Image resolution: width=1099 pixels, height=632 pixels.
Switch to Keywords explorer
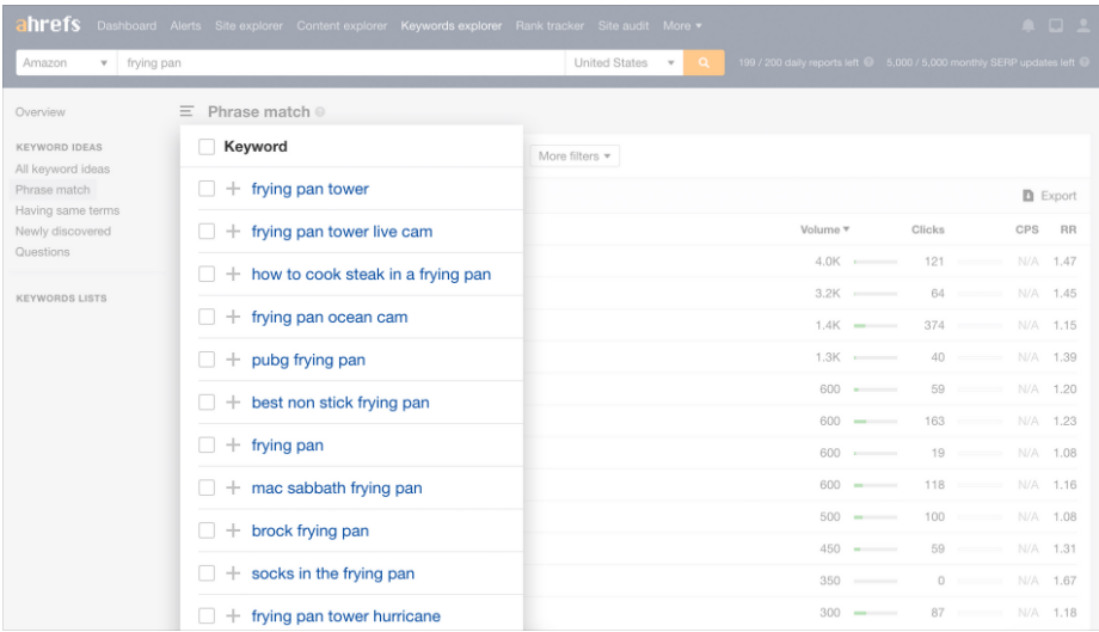point(451,26)
